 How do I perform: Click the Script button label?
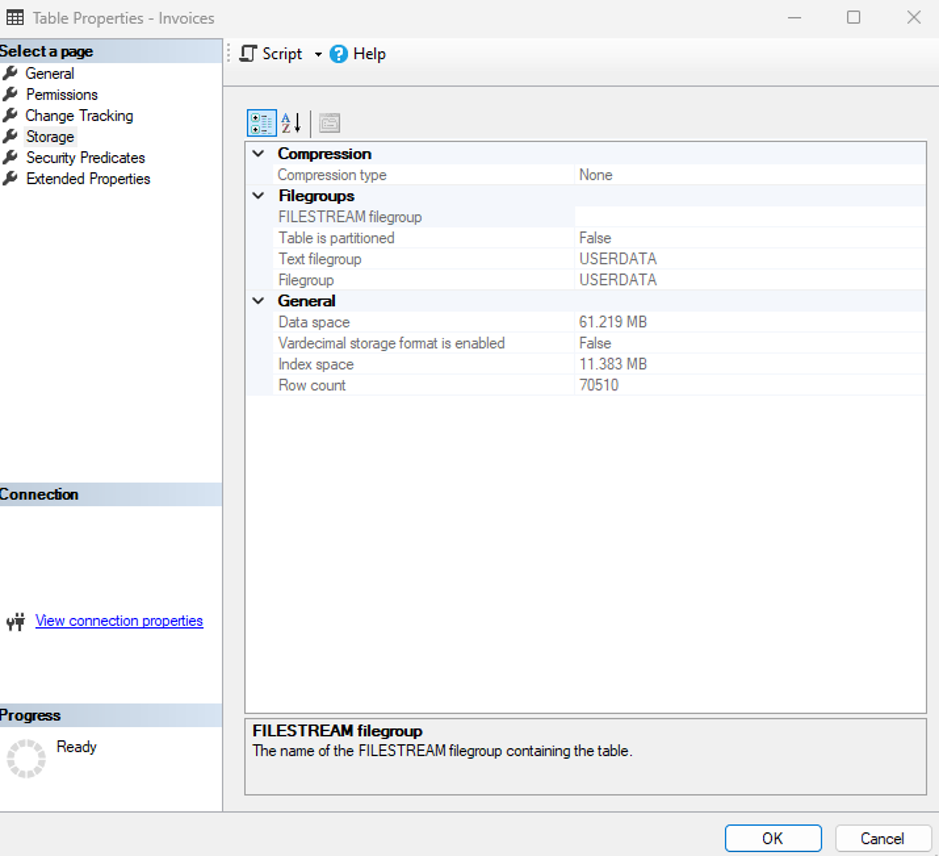(282, 54)
